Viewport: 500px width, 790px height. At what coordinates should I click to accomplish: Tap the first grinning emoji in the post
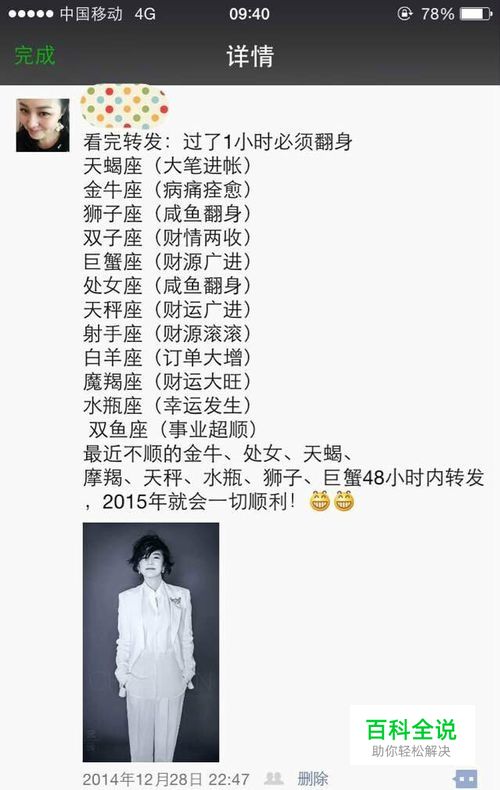(x=320, y=501)
